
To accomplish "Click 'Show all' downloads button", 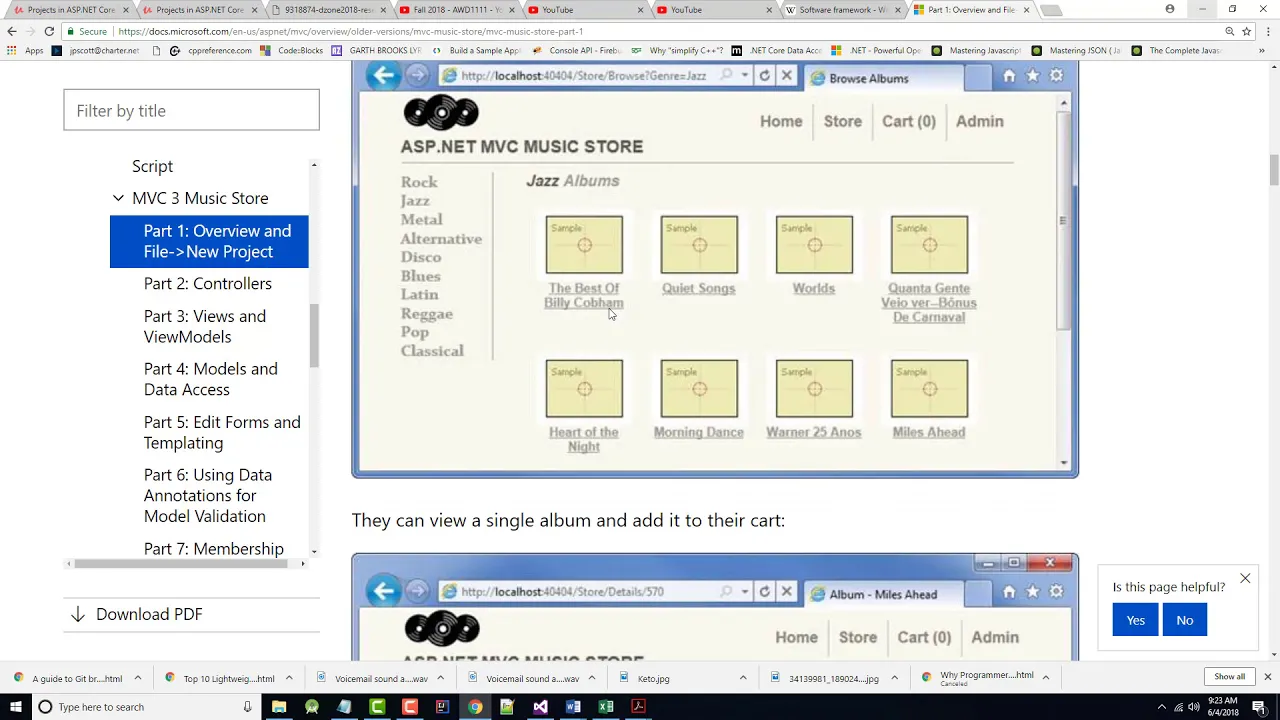I will click(x=1229, y=677).
